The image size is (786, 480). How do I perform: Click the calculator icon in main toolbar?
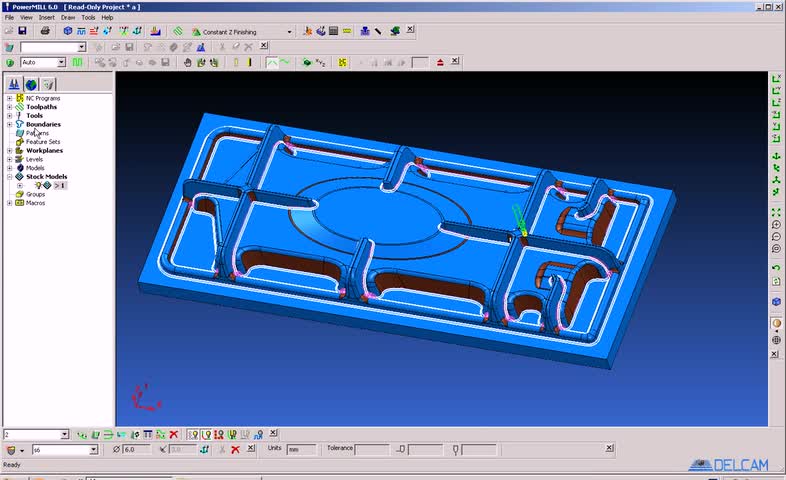coord(333,31)
